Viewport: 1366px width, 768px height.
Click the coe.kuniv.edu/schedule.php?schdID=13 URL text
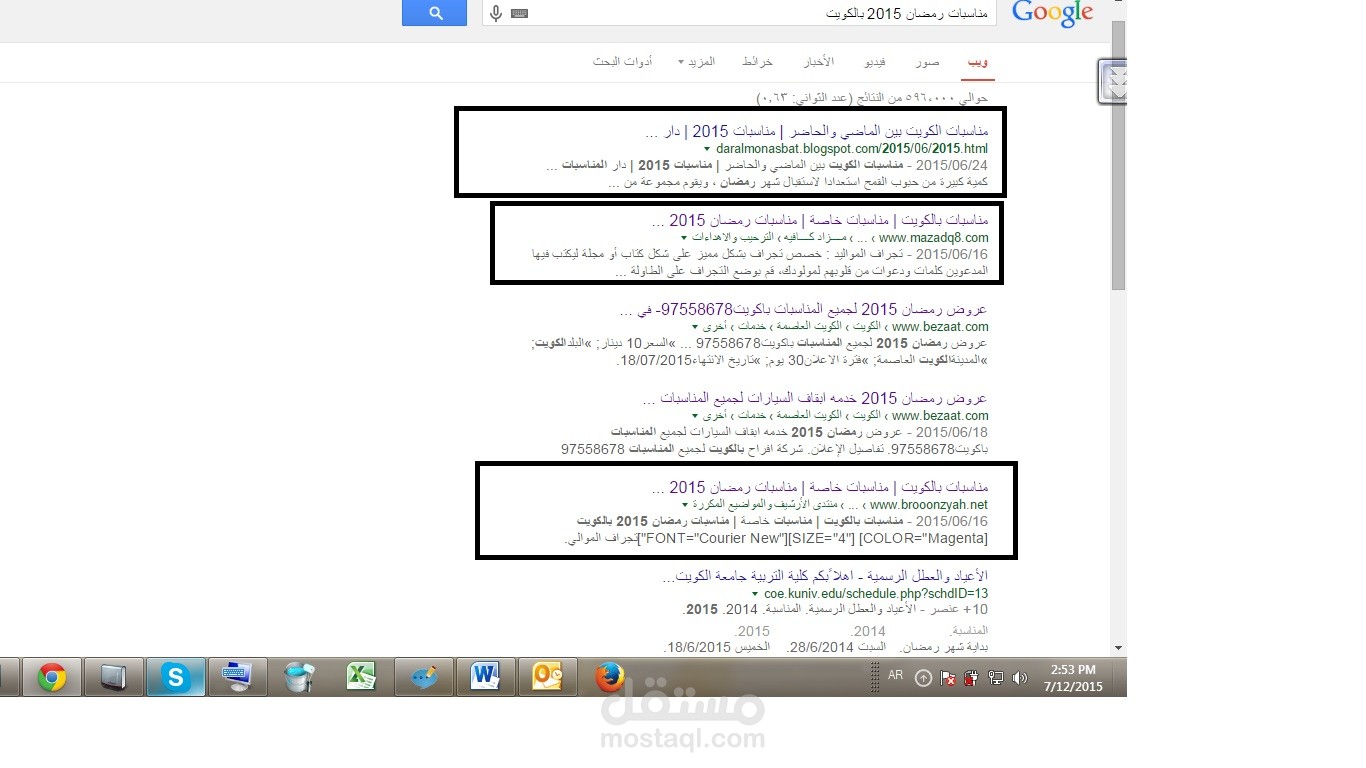(876, 594)
